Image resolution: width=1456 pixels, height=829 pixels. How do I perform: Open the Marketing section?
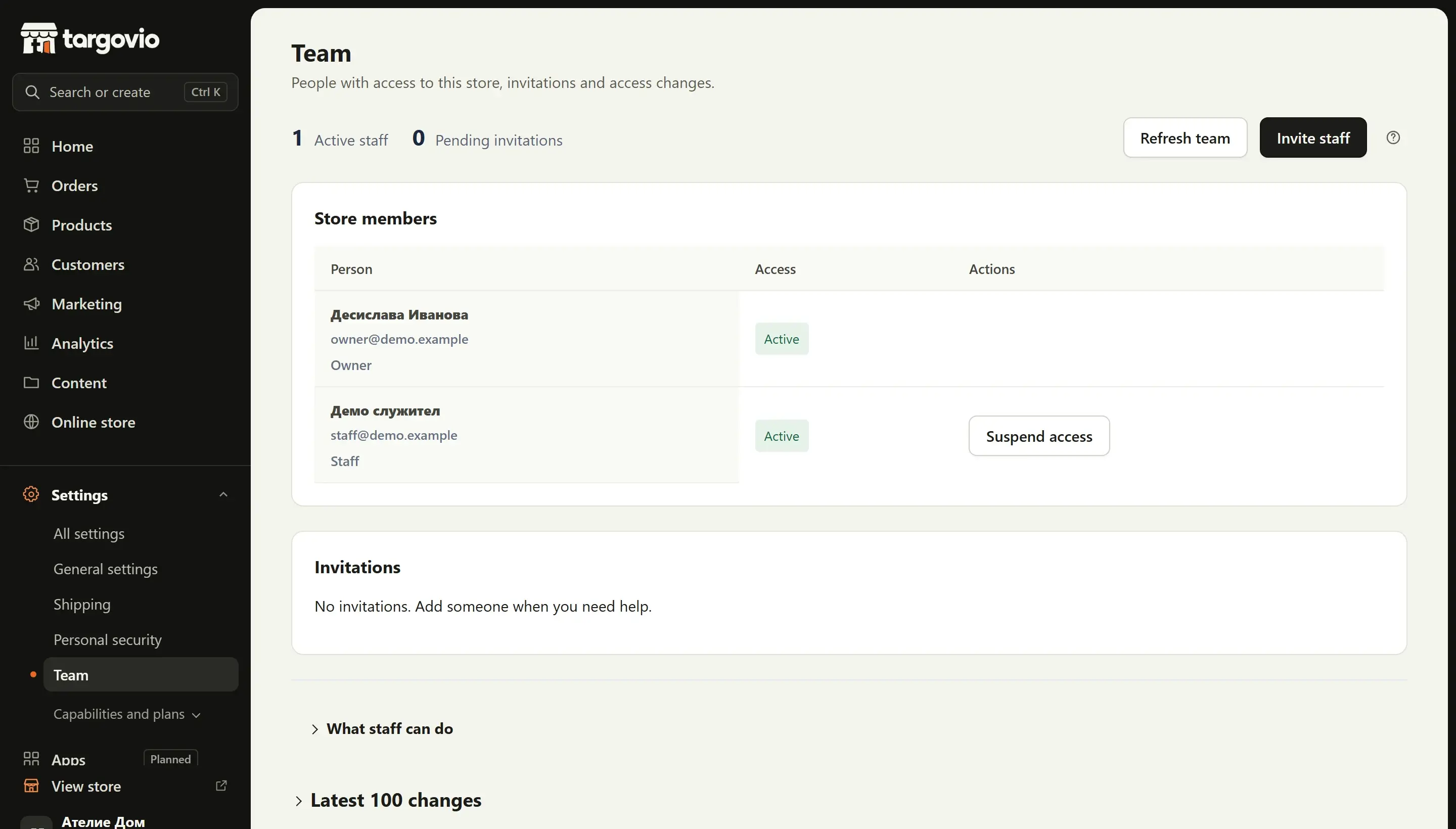tap(86, 304)
